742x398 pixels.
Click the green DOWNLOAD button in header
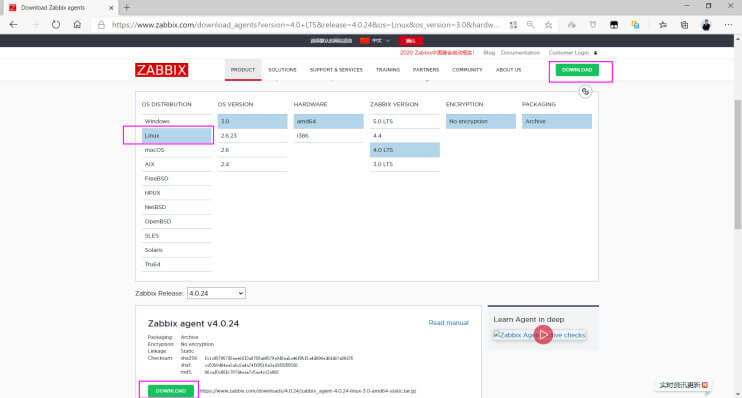click(577, 70)
